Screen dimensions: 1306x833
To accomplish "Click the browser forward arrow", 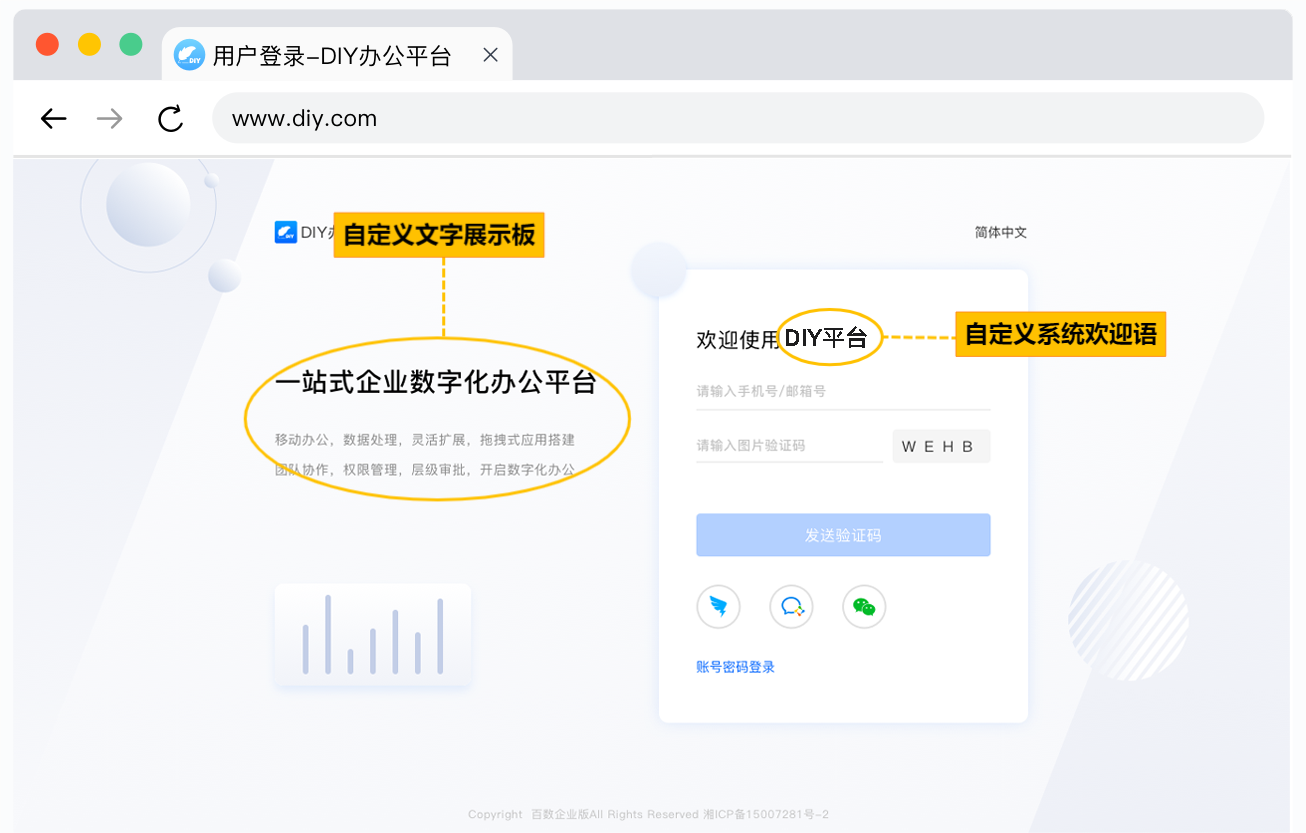I will [109, 119].
